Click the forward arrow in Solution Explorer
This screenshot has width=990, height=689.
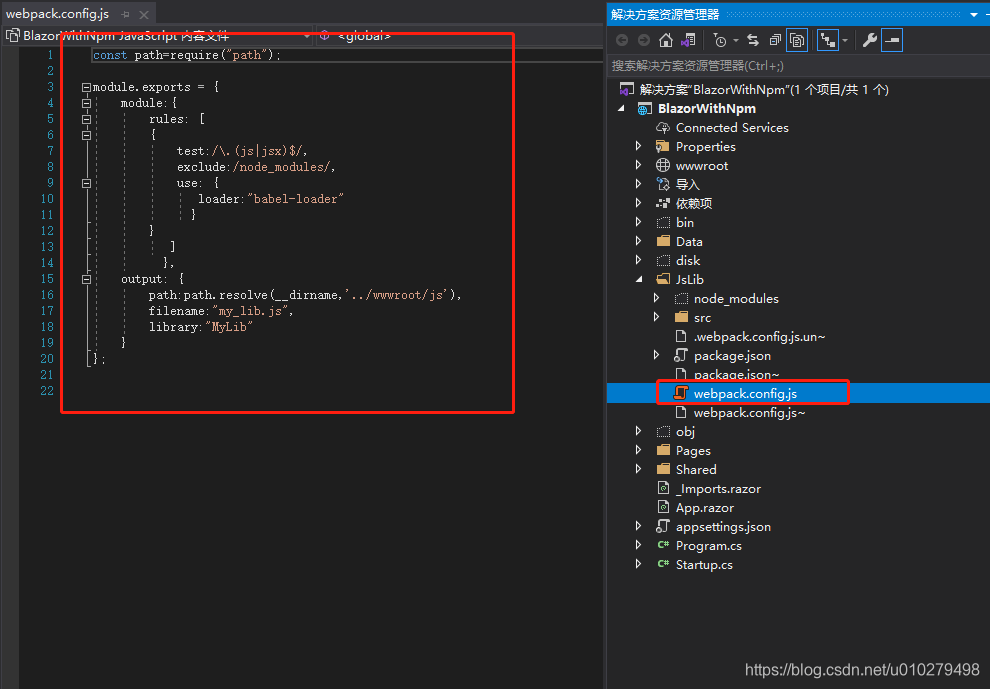[643, 40]
